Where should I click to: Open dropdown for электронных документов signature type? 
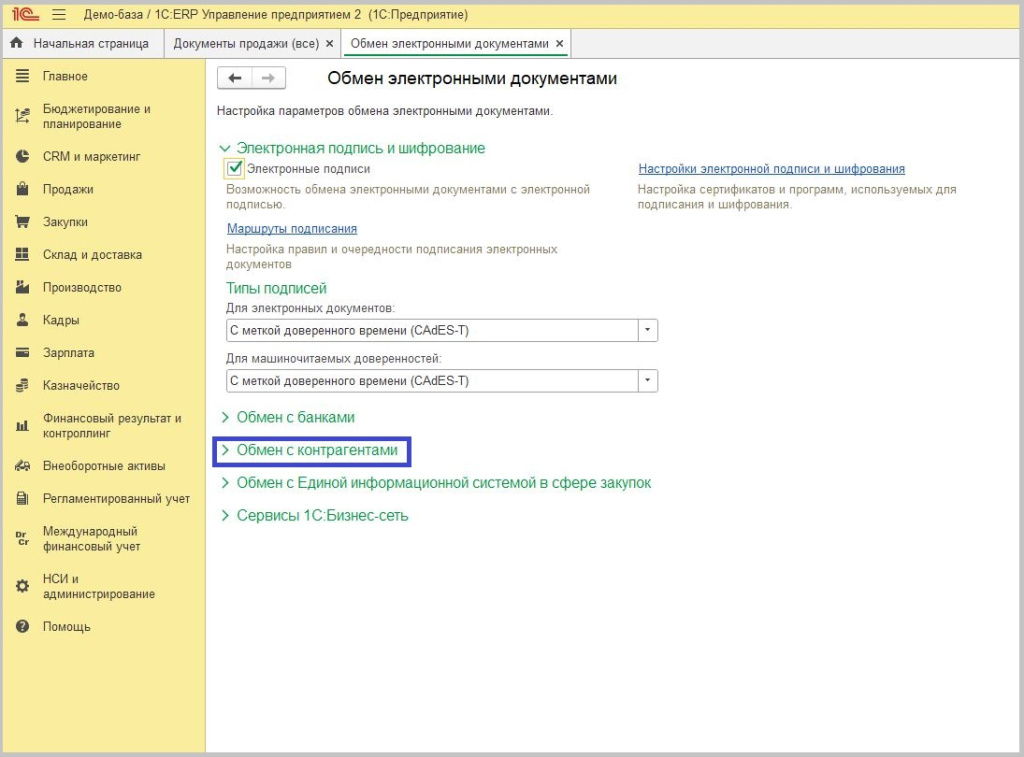(x=648, y=330)
